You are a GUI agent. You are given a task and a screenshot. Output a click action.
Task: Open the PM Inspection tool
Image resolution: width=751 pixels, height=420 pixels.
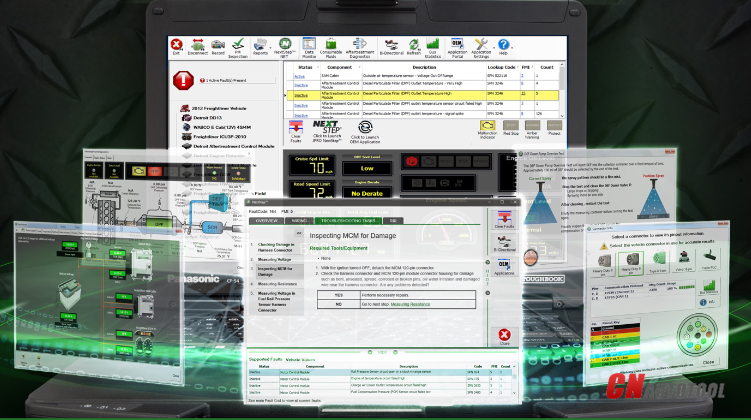238,48
